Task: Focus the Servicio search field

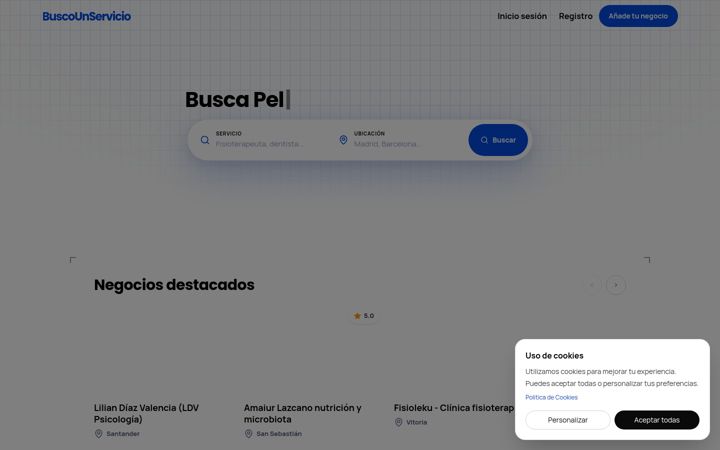Action: click(266, 144)
